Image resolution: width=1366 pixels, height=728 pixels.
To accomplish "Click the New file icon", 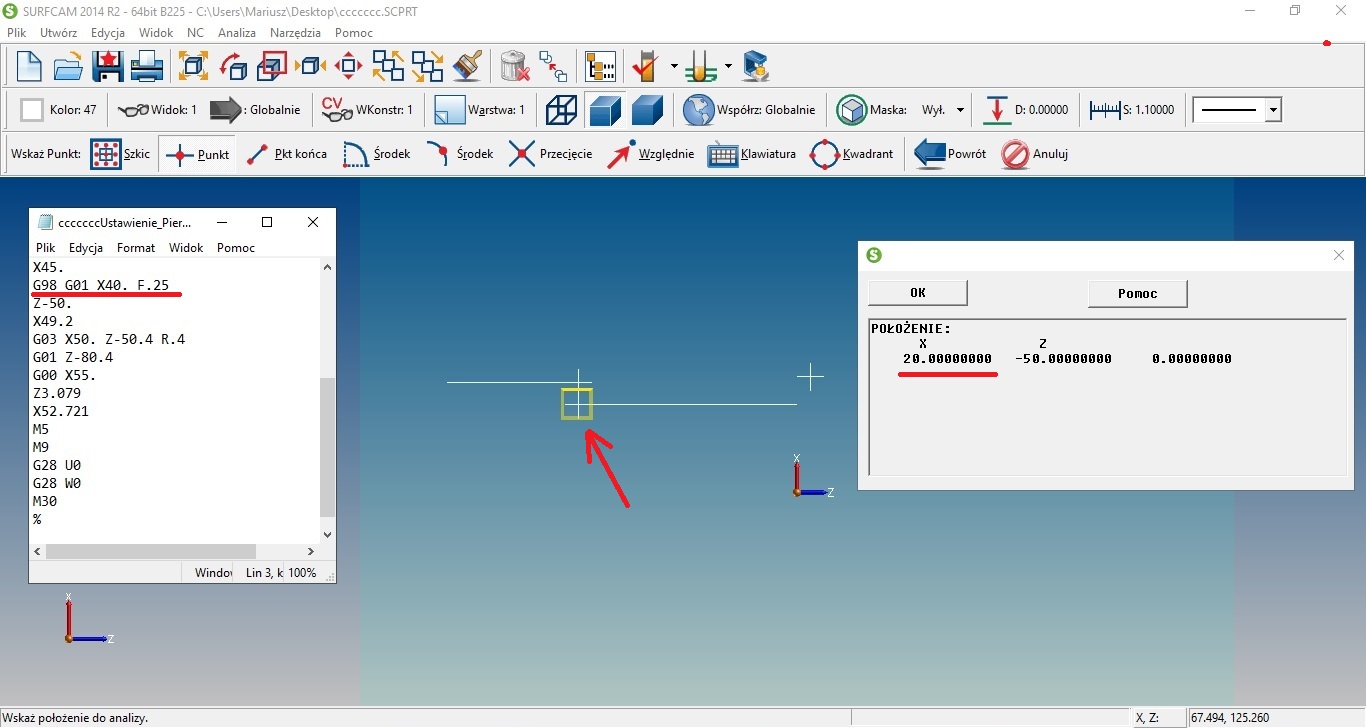I will (x=29, y=67).
